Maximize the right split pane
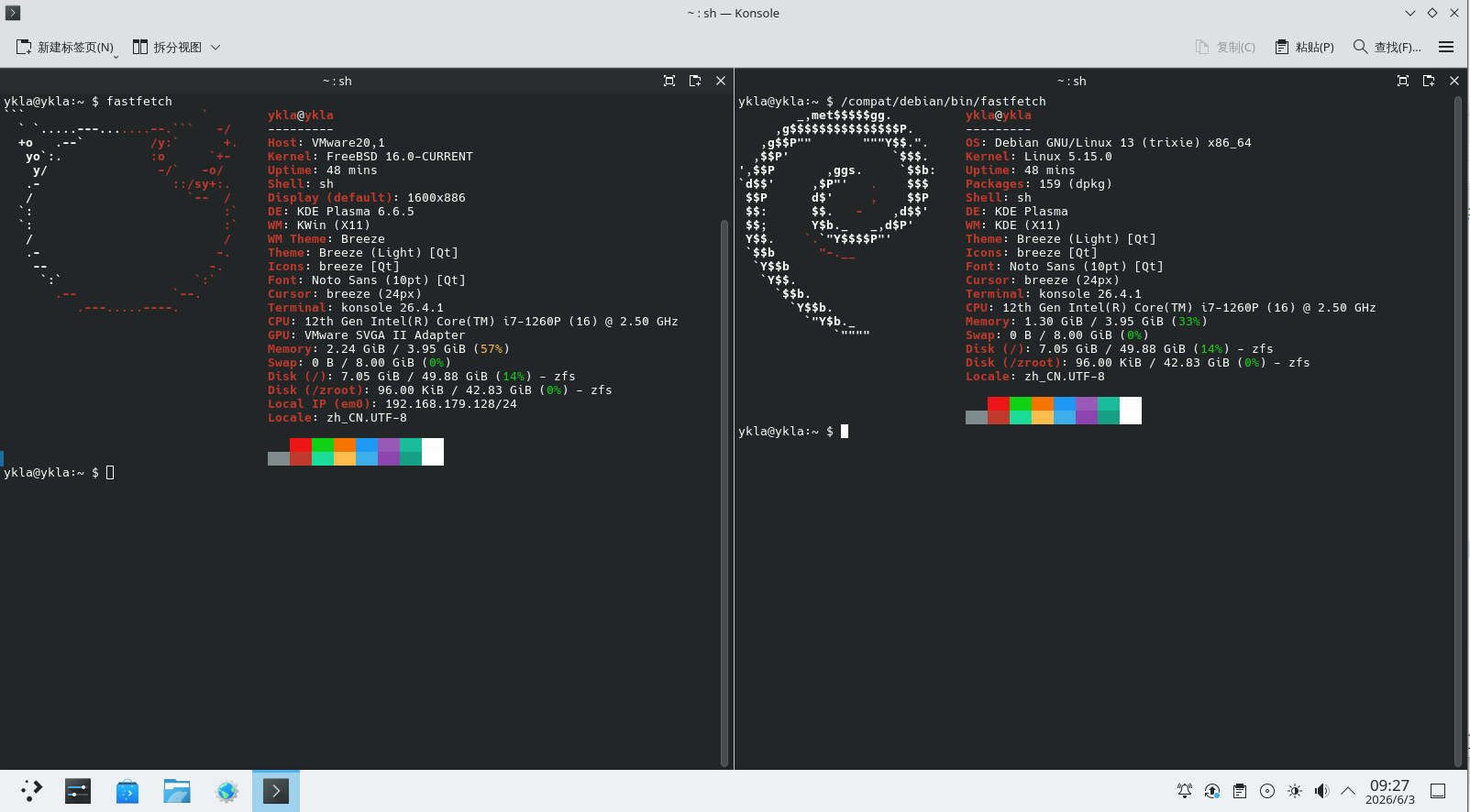This screenshot has height=812, width=1470. click(1403, 81)
